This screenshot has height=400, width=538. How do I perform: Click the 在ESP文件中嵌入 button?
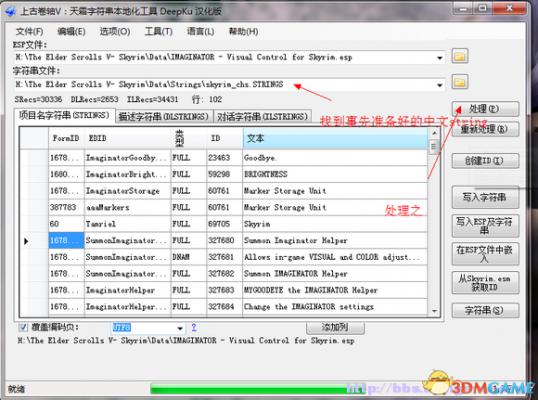(x=485, y=254)
